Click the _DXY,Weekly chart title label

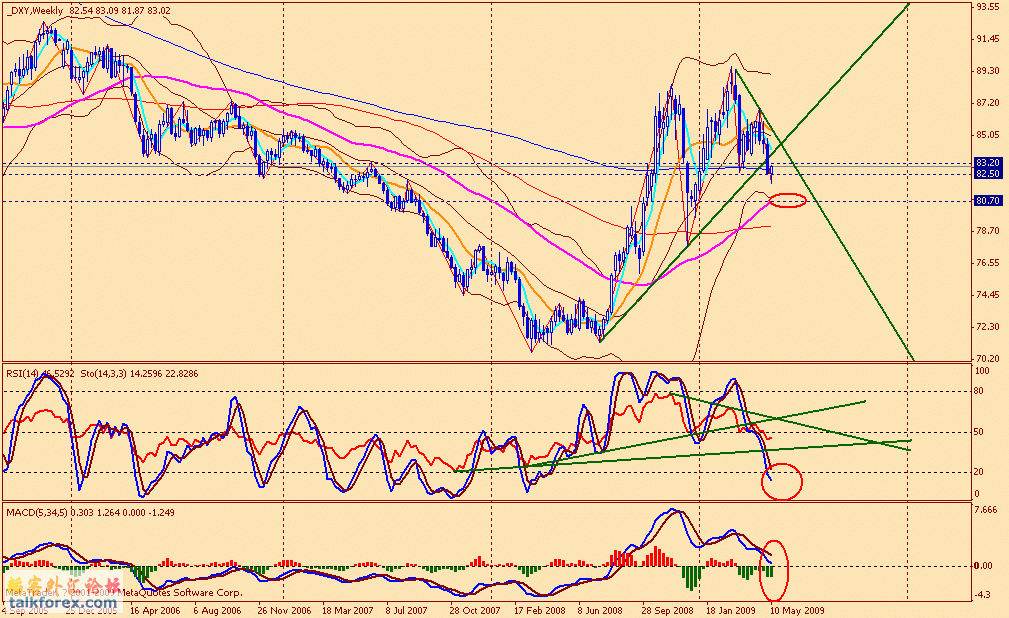35,10
